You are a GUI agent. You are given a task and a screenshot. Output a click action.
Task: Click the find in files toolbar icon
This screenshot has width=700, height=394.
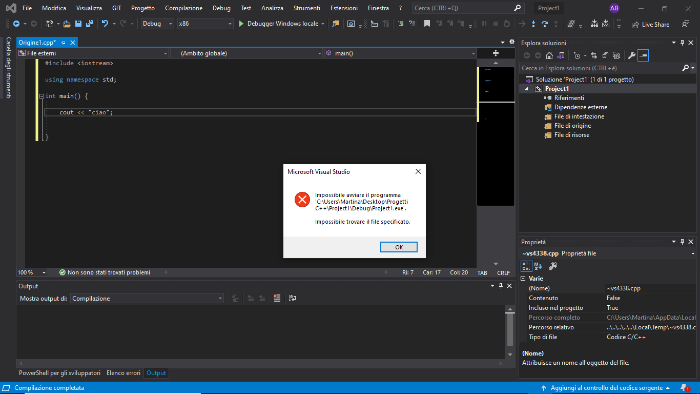click(335, 24)
